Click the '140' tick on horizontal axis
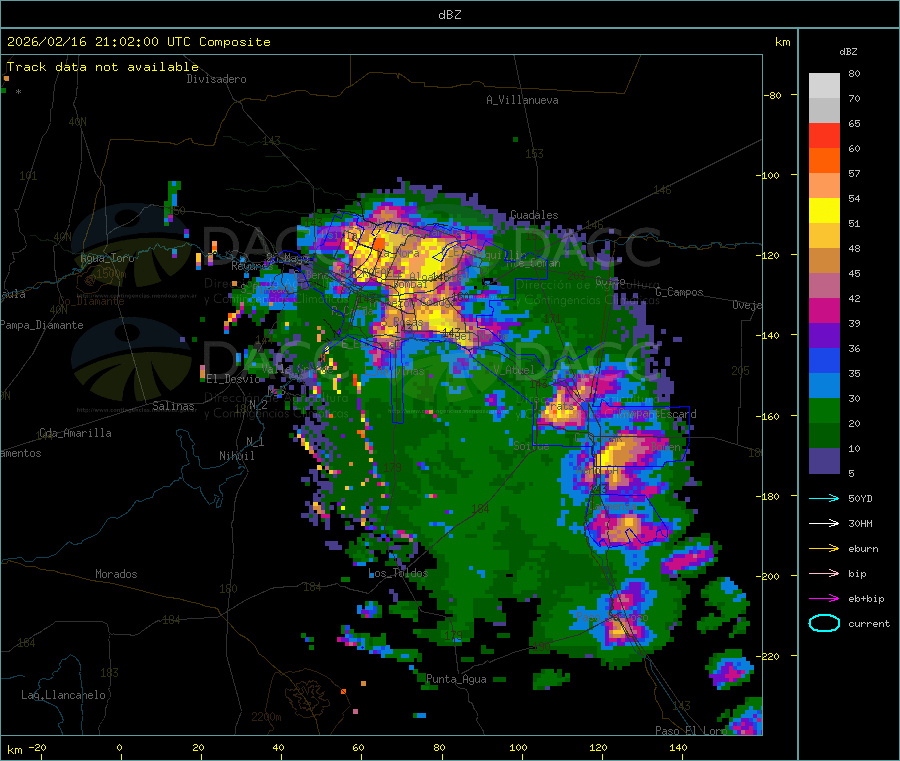 click(678, 747)
